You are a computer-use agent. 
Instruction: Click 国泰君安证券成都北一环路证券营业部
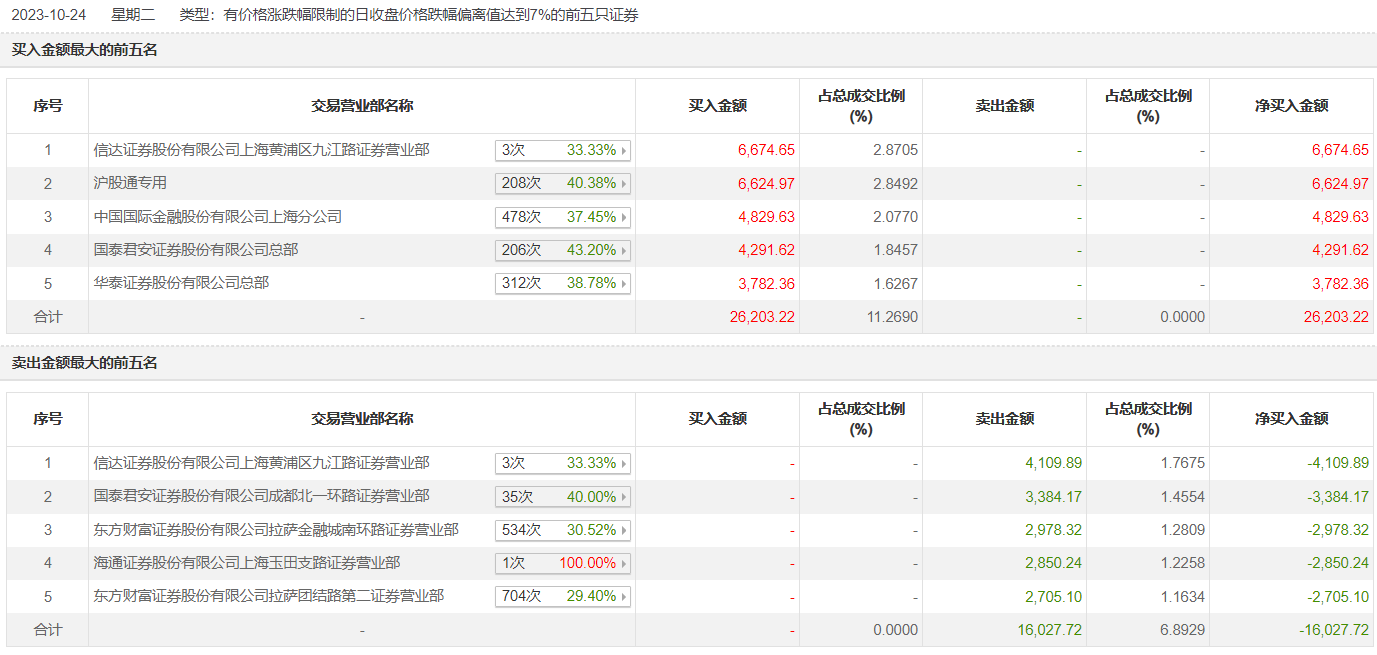pos(262,496)
